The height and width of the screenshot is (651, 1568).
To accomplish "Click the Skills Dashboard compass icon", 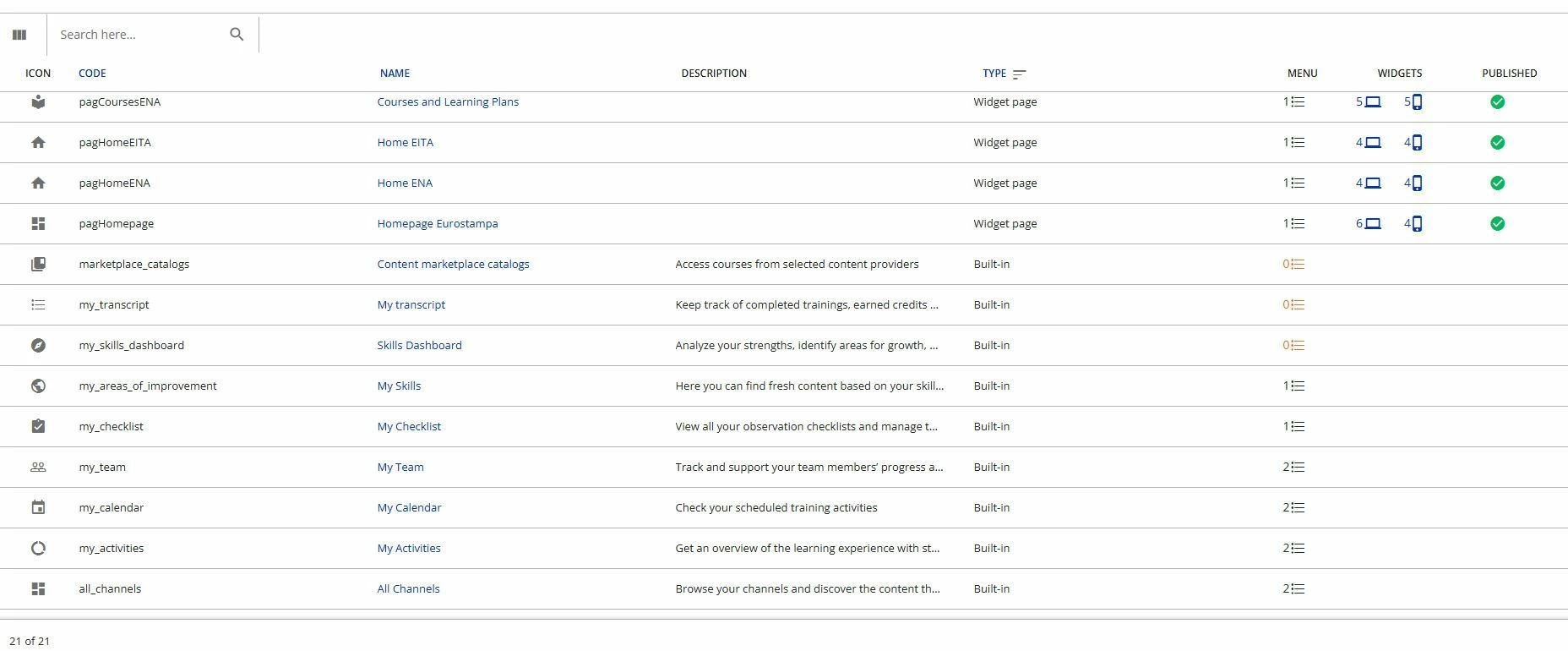I will pos(38,345).
